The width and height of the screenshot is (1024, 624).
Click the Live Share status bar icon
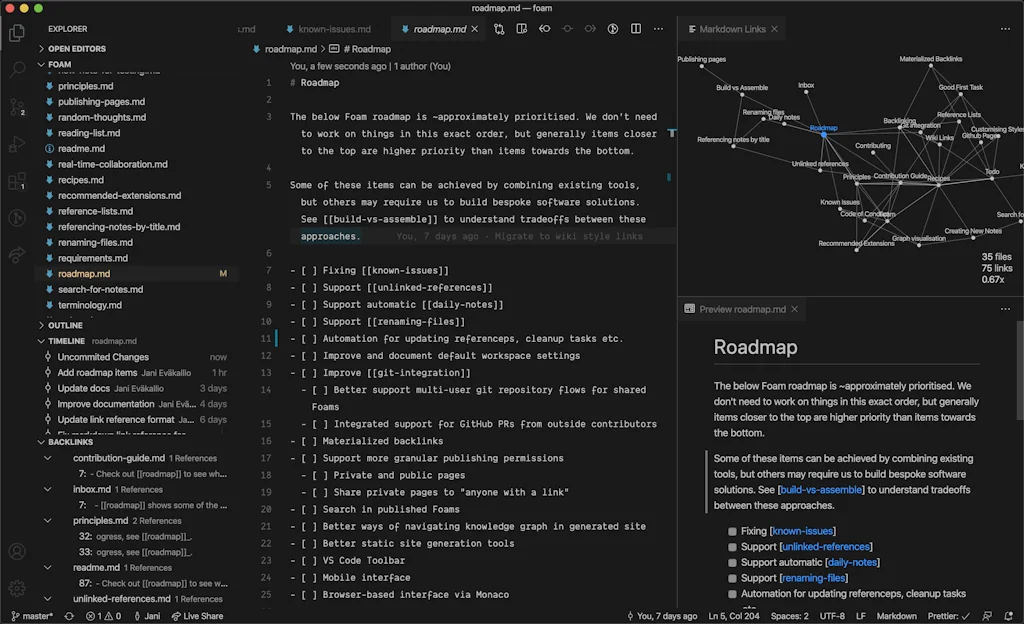[x=198, y=616]
